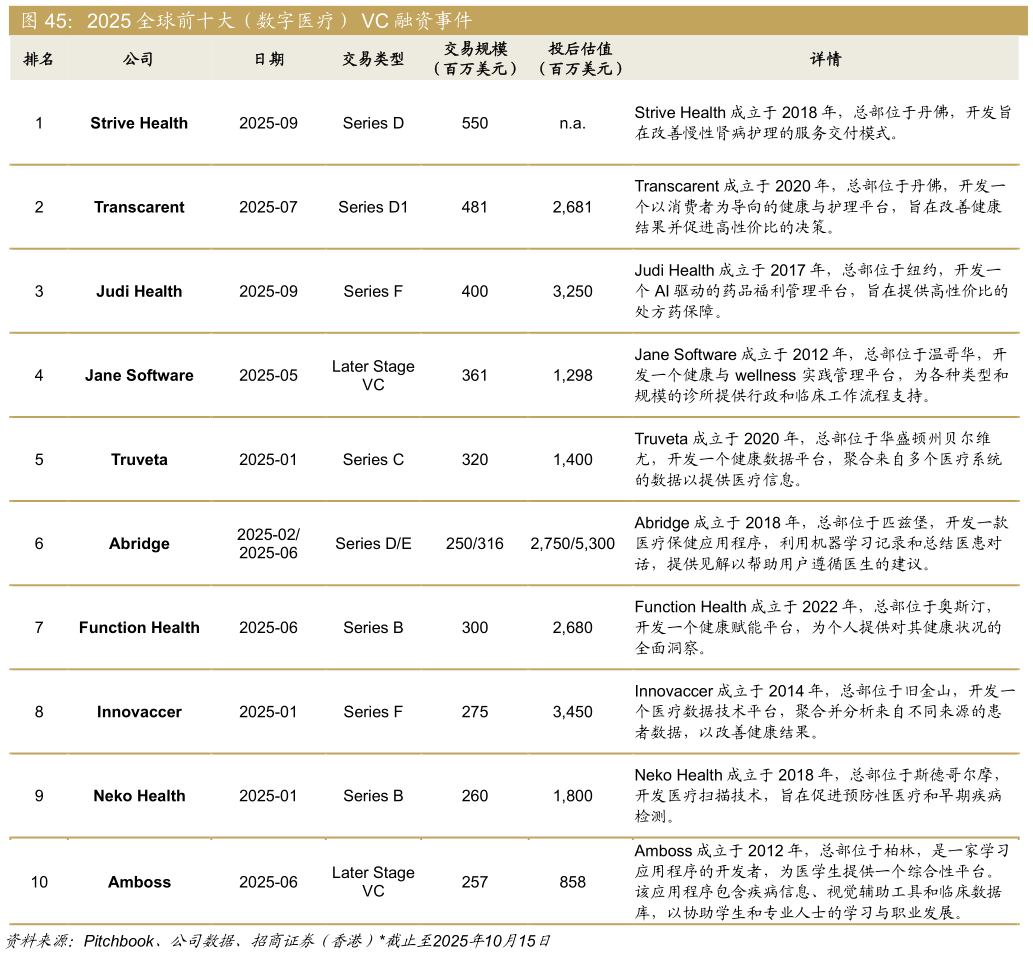Viewport: 1033px width, 954px height.
Task: Select first row cell under 详情 column
Action: [825, 122]
